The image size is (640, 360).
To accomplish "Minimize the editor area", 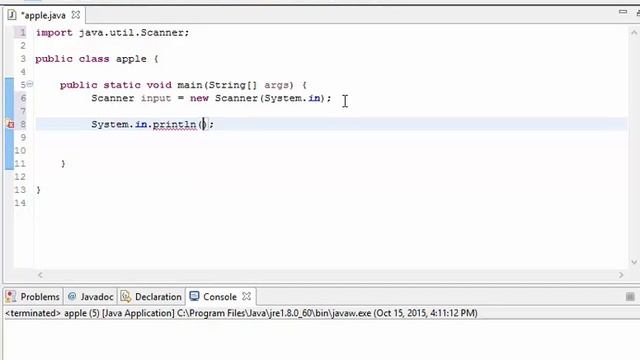I will point(623,12).
